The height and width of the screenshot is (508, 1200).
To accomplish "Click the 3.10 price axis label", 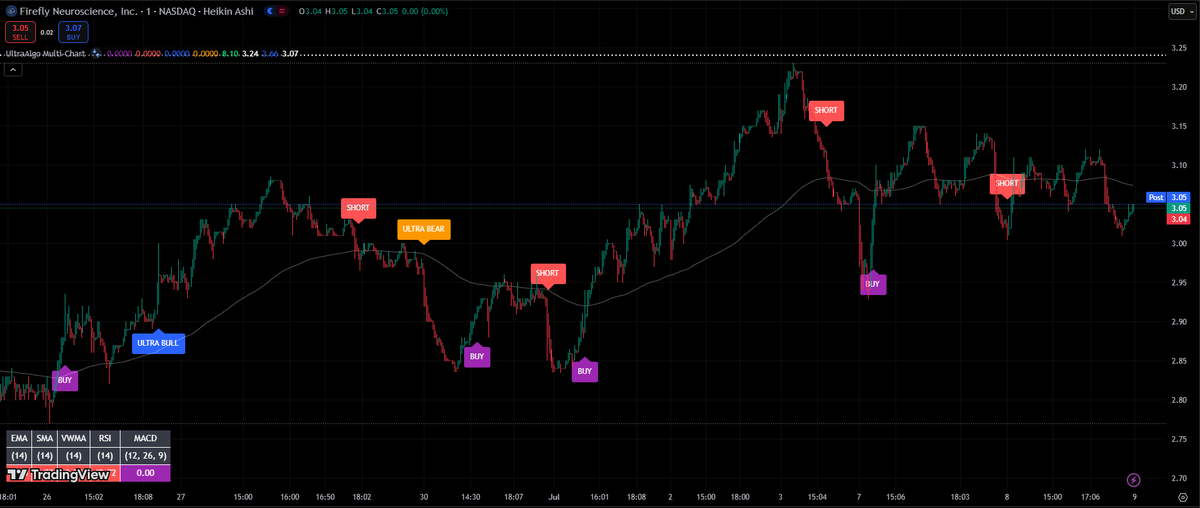I will [1180, 165].
